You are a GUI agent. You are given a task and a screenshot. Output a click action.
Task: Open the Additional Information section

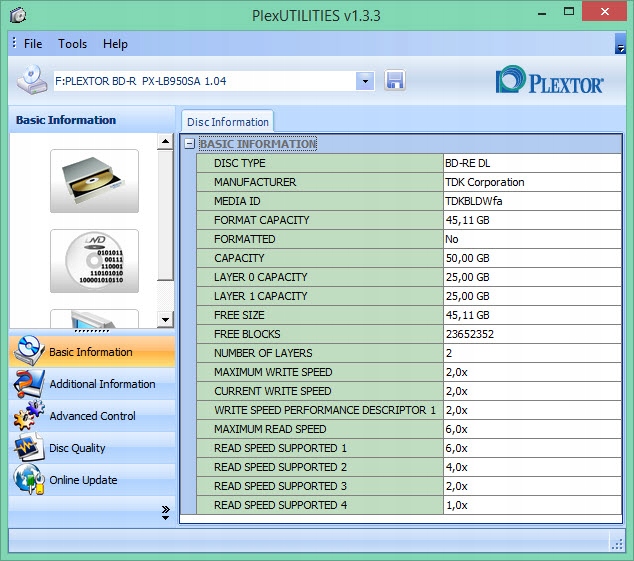pos(92,384)
